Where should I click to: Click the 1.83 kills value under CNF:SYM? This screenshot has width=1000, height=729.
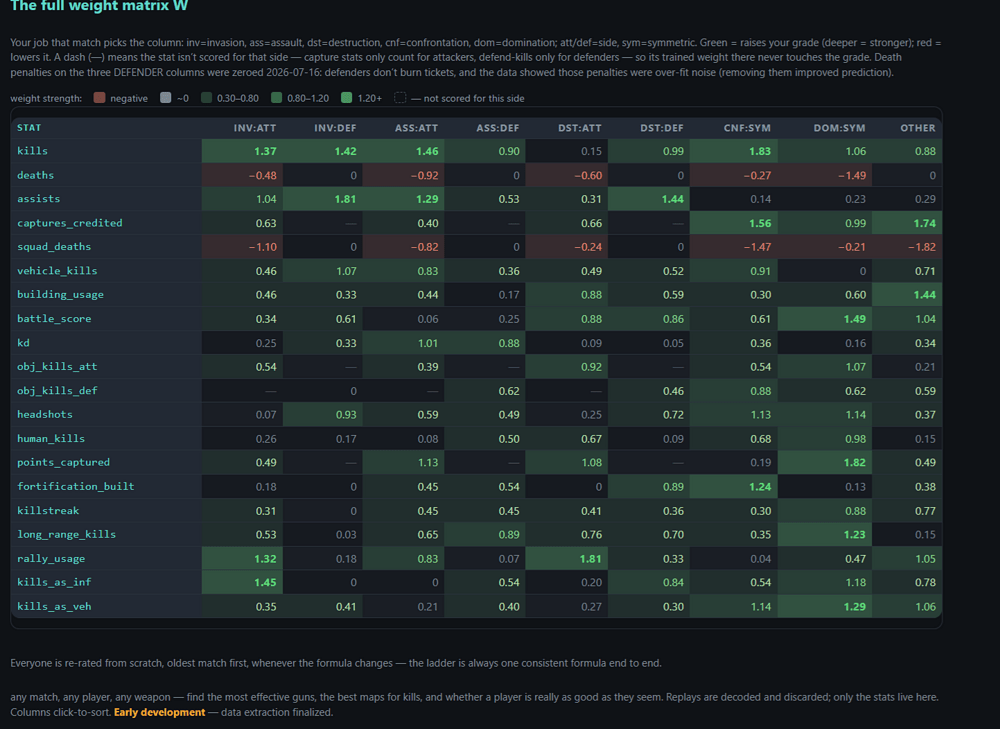point(760,151)
